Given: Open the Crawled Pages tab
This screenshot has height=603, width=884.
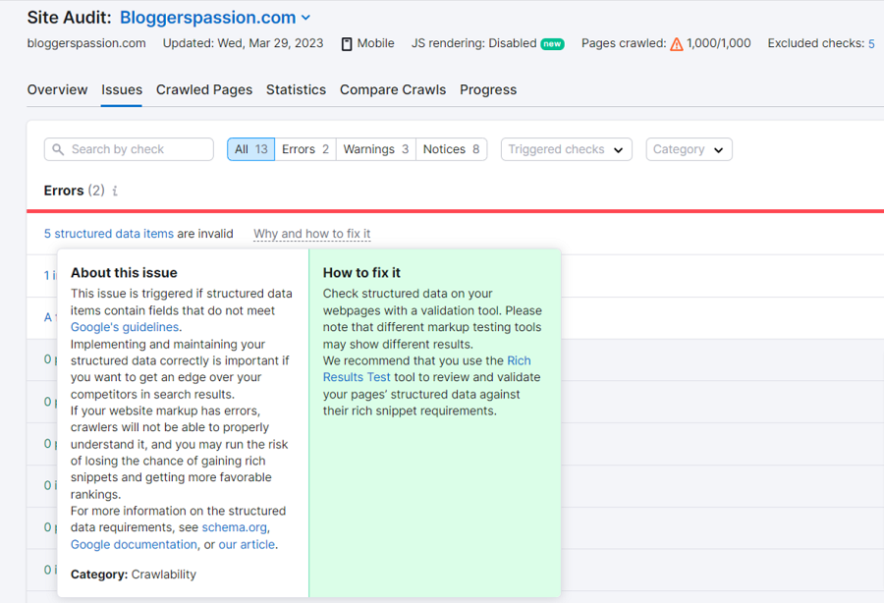Looking at the screenshot, I should click(x=204, y=90).
